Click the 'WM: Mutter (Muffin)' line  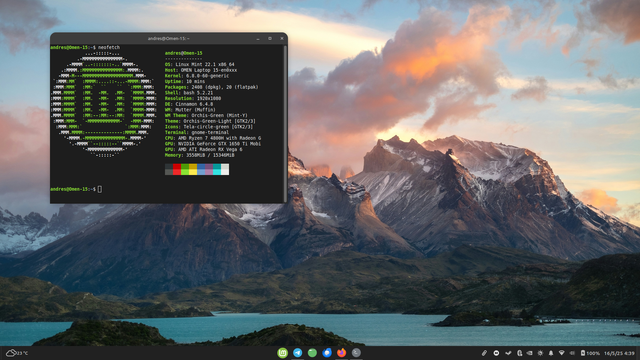coord(190,110)
